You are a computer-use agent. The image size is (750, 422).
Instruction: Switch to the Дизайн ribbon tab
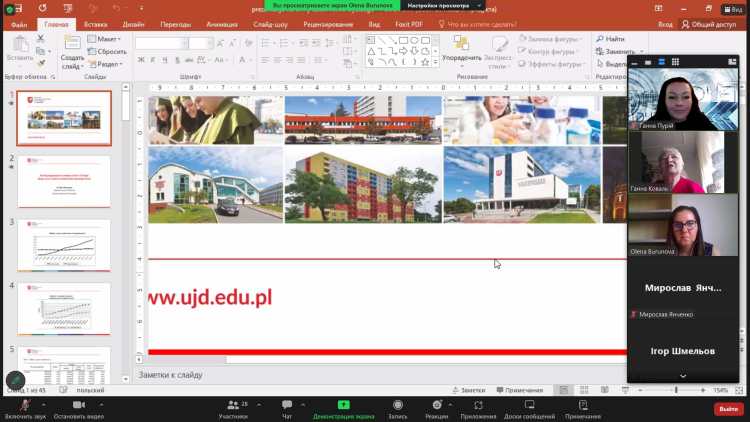coord(133,23)
